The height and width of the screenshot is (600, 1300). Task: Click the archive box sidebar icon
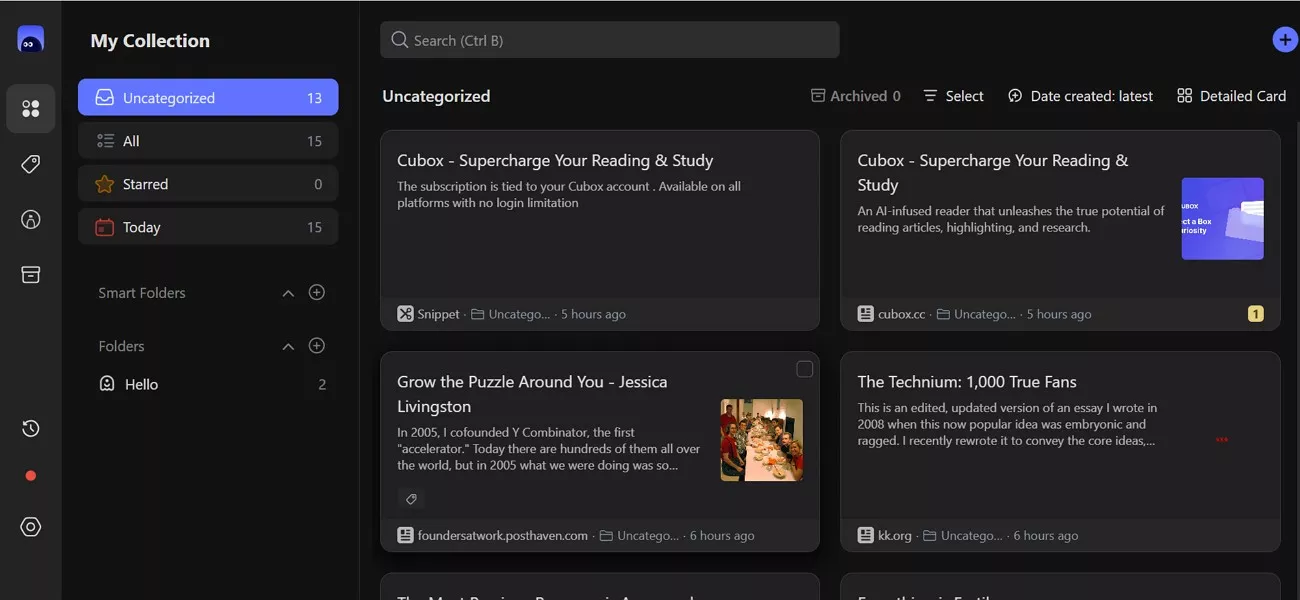point(31,275)
